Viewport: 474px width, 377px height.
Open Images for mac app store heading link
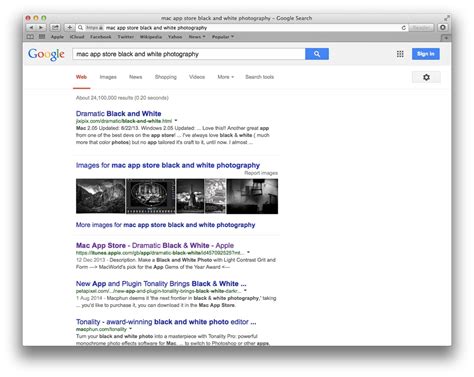click(x=168, y=165)
